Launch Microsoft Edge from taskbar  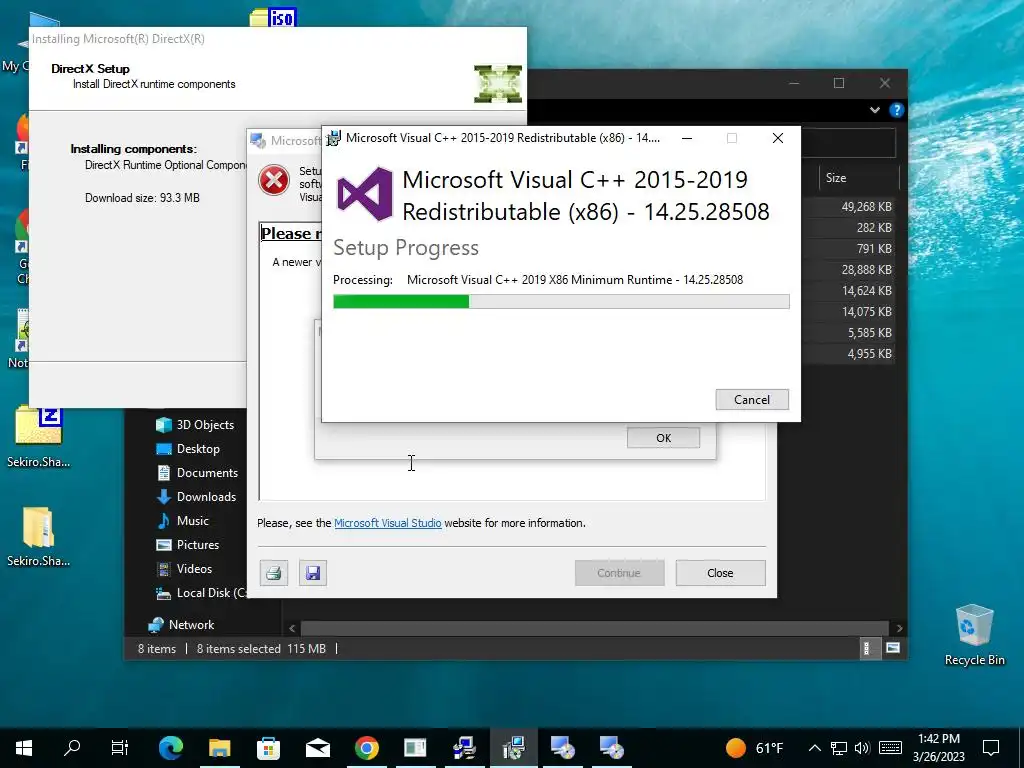tap(170, 748)
